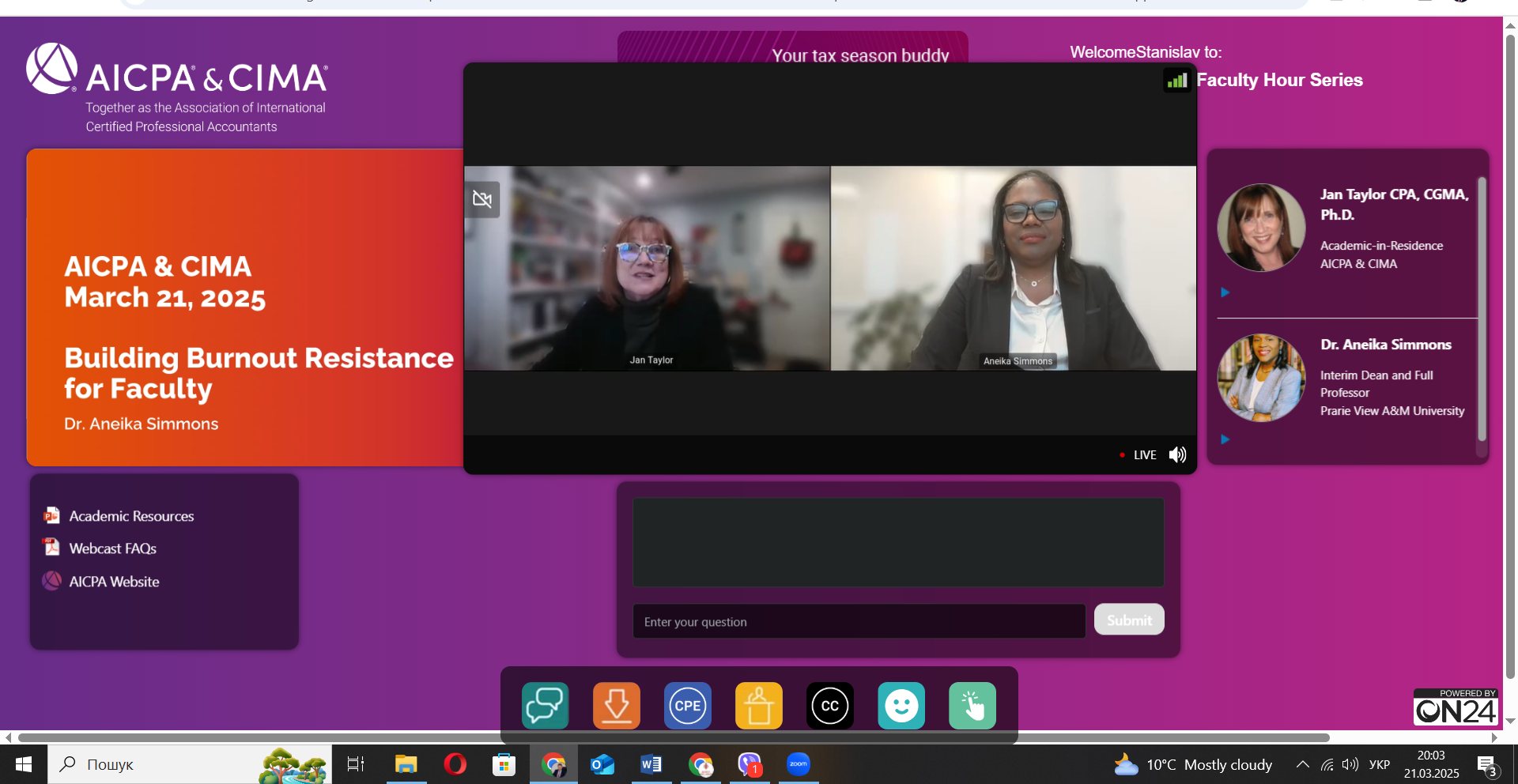The width and height of the screenshot is (1518, 784).
Task: Open the taskbar clock and calendar
Action: pos(1431,764)
